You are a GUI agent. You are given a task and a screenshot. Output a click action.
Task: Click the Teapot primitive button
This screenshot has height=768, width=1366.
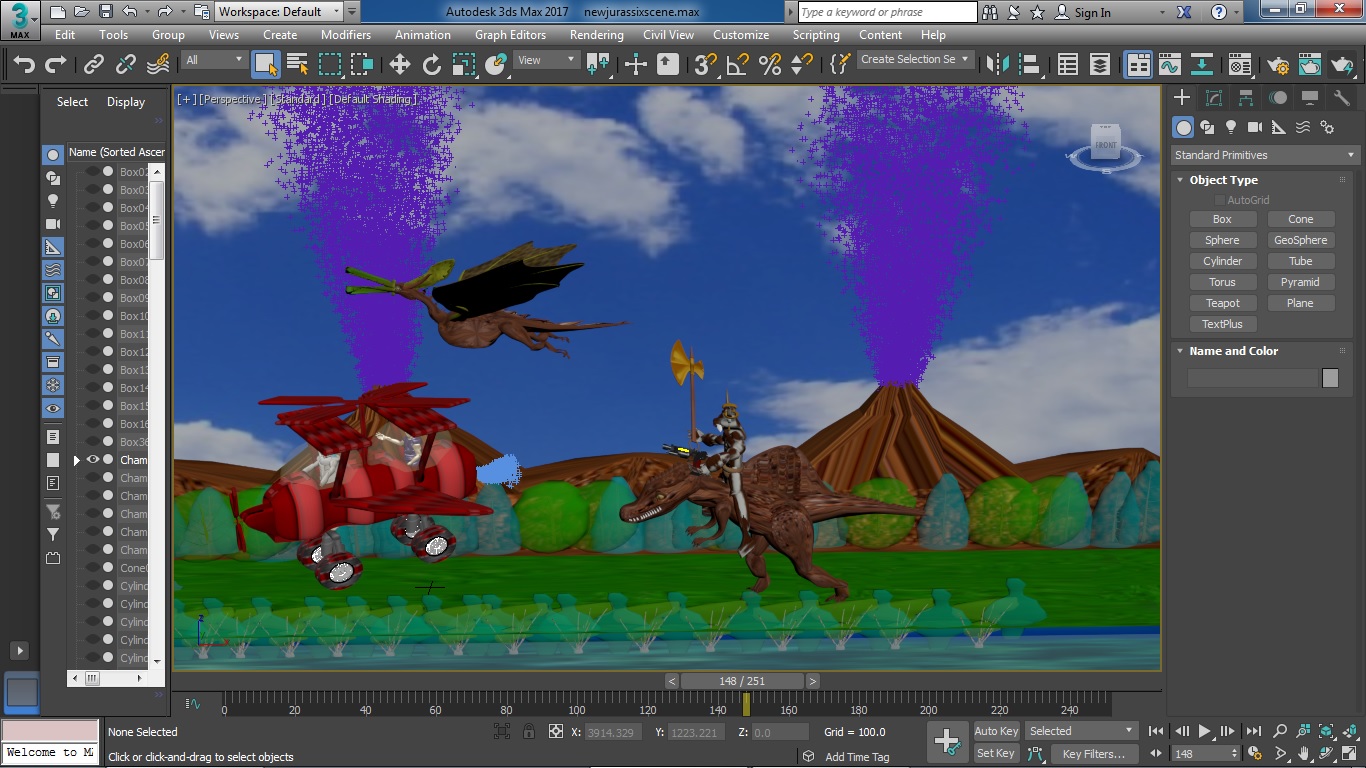pos(1222,303)
